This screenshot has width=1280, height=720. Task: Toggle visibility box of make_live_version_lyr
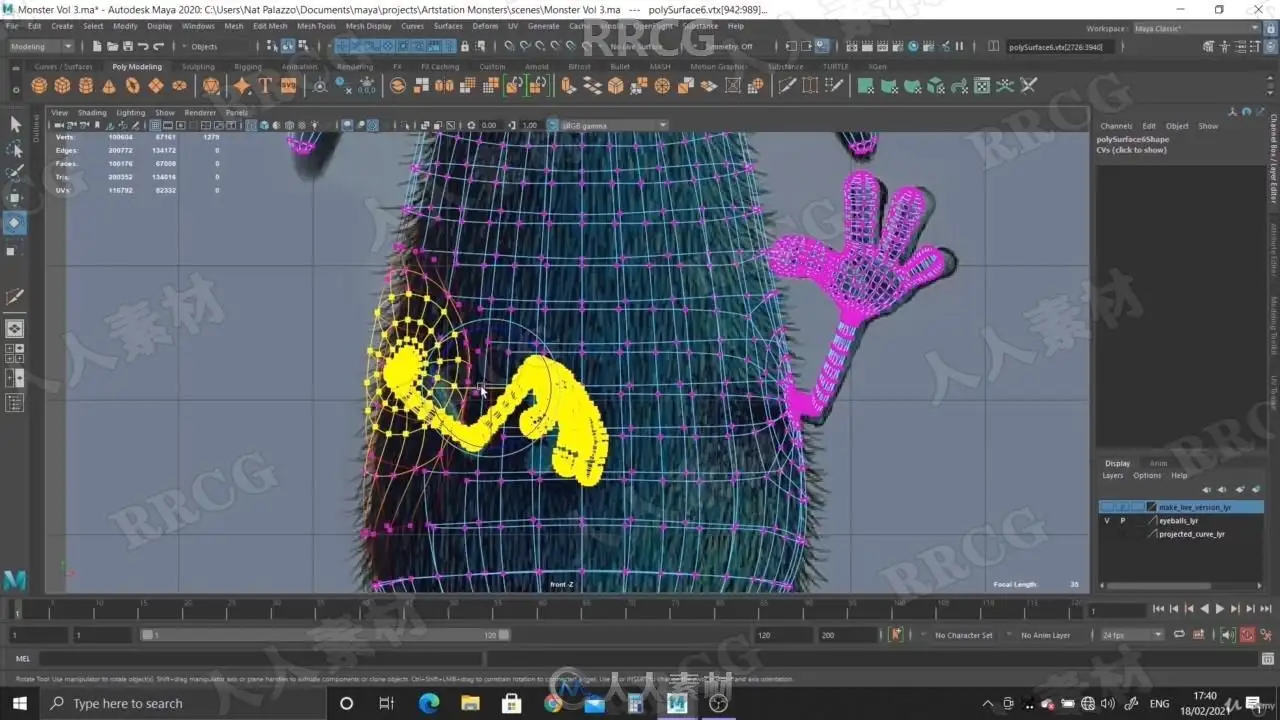(x=1107, y=507)
